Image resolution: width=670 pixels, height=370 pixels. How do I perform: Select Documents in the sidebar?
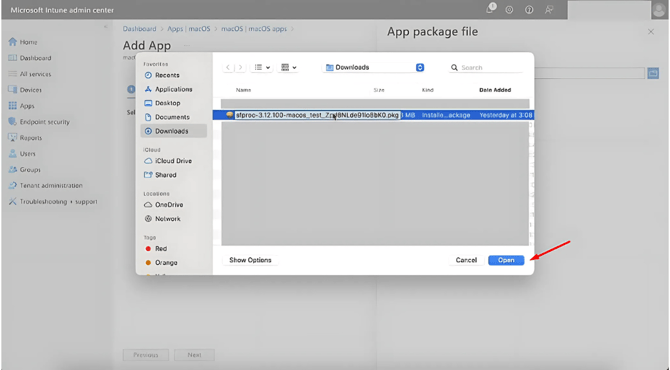[x=172, y=117]
